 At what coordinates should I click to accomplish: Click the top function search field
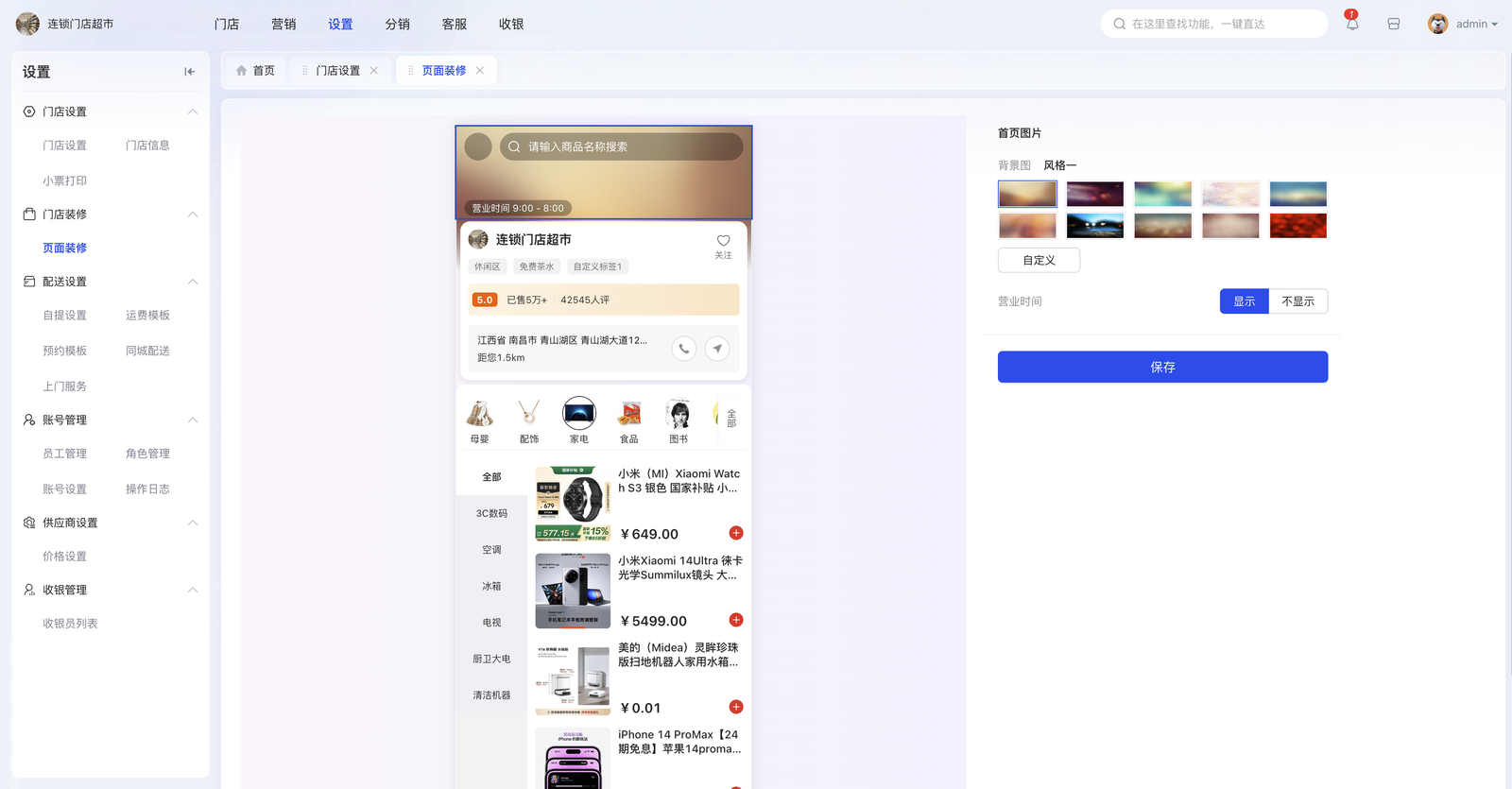tap(1214, 24)
